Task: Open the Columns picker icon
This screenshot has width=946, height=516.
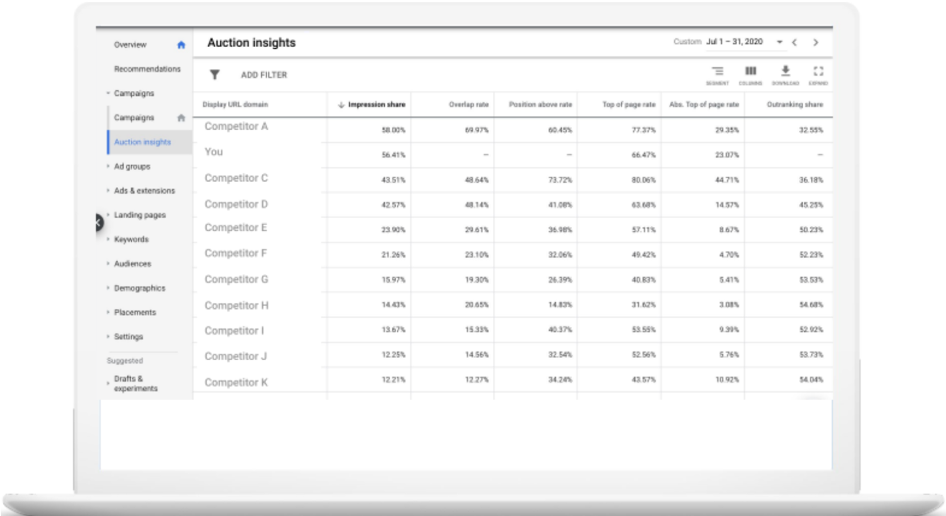Action: (x=750, y=73)
